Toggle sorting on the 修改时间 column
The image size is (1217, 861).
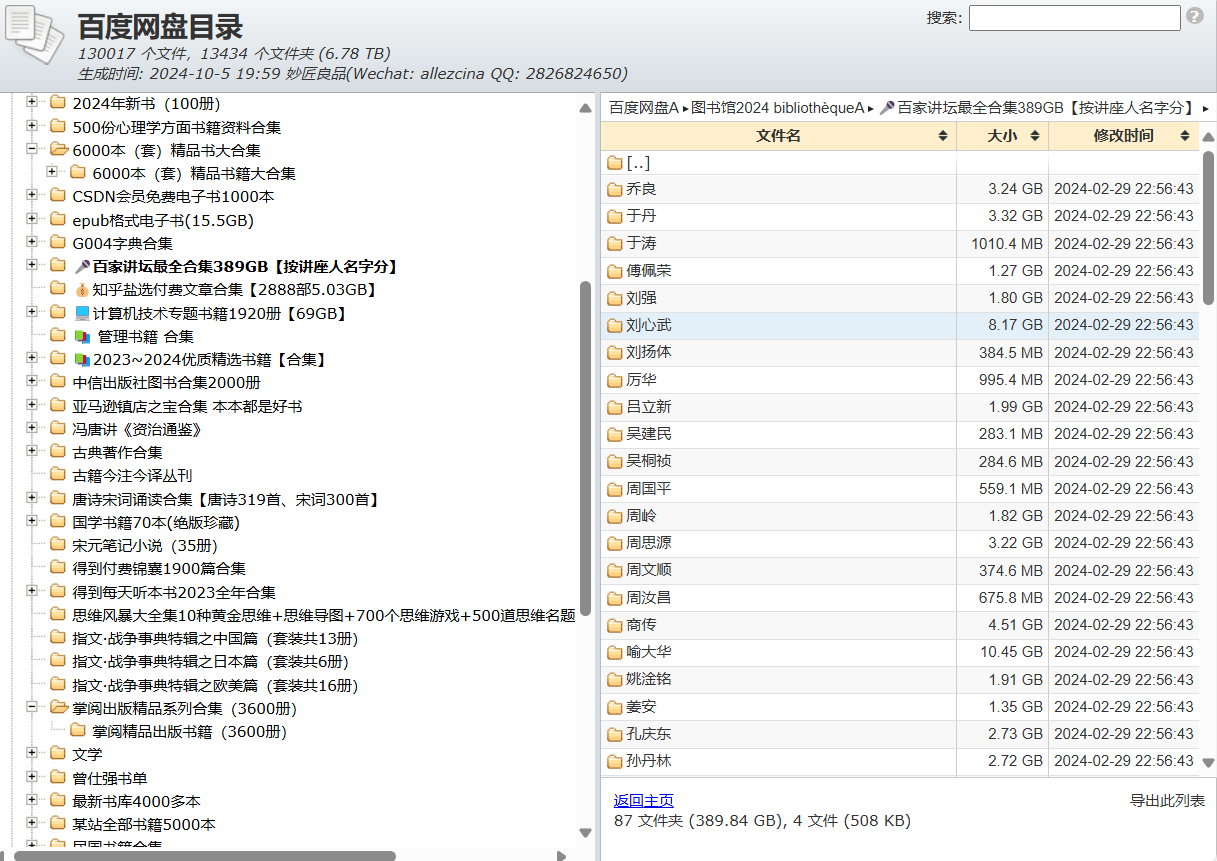(x=1121, y=135)
